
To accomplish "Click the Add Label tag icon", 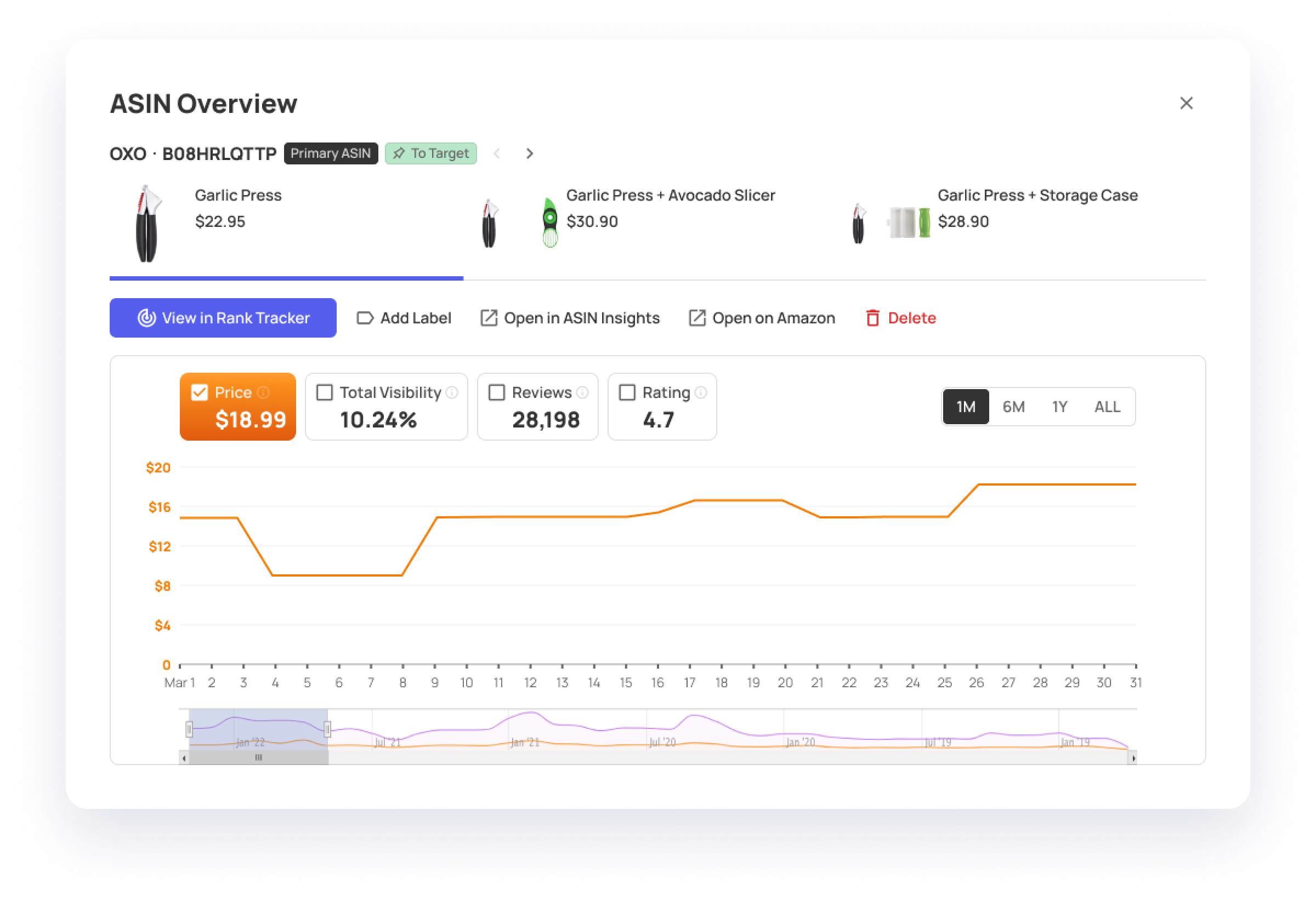I will 365,318.
